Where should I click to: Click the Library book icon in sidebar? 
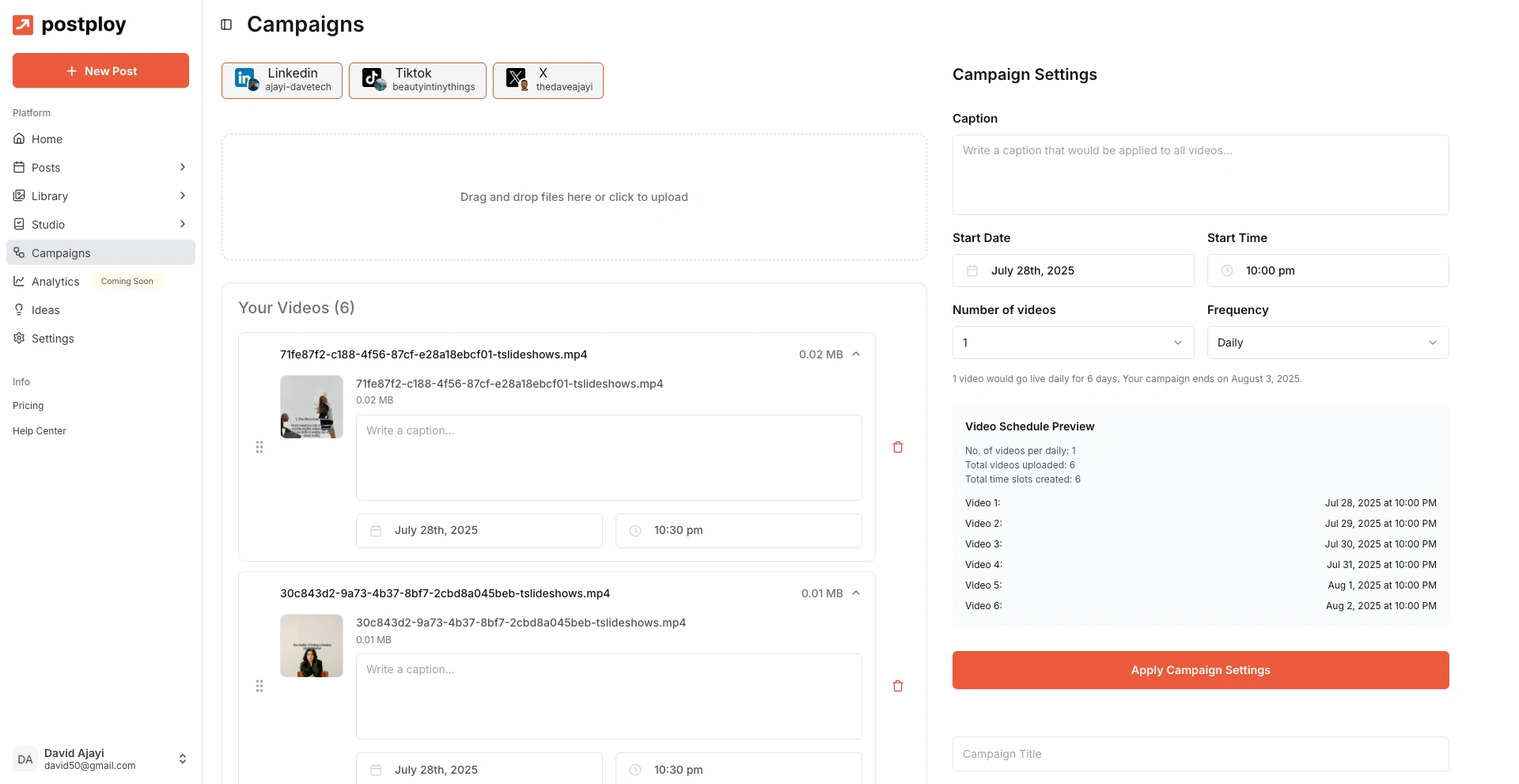click(x=18, y=195)
